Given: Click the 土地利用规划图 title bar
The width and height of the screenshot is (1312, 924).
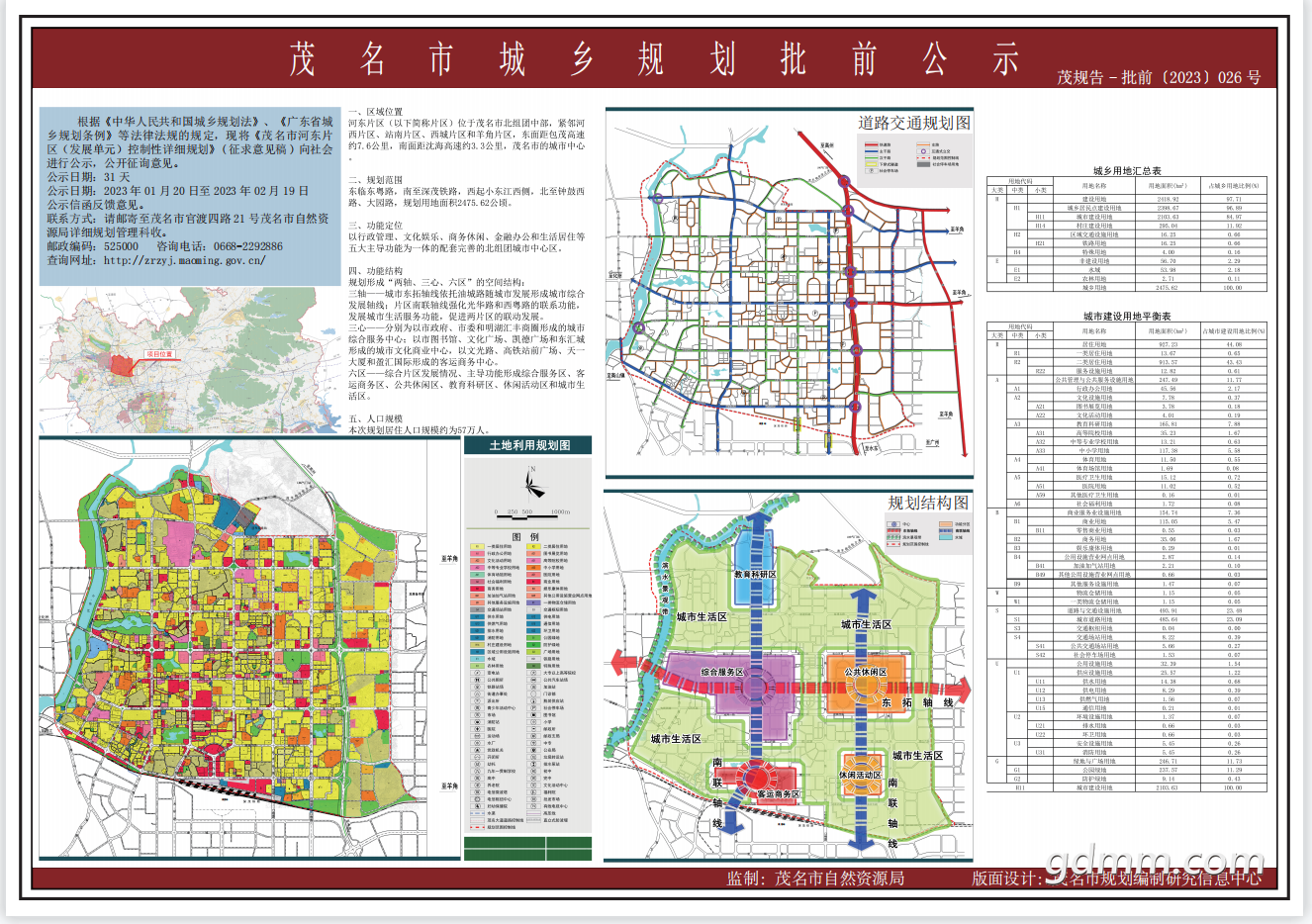Looking at the screenshot, I should tap(528, 445).
